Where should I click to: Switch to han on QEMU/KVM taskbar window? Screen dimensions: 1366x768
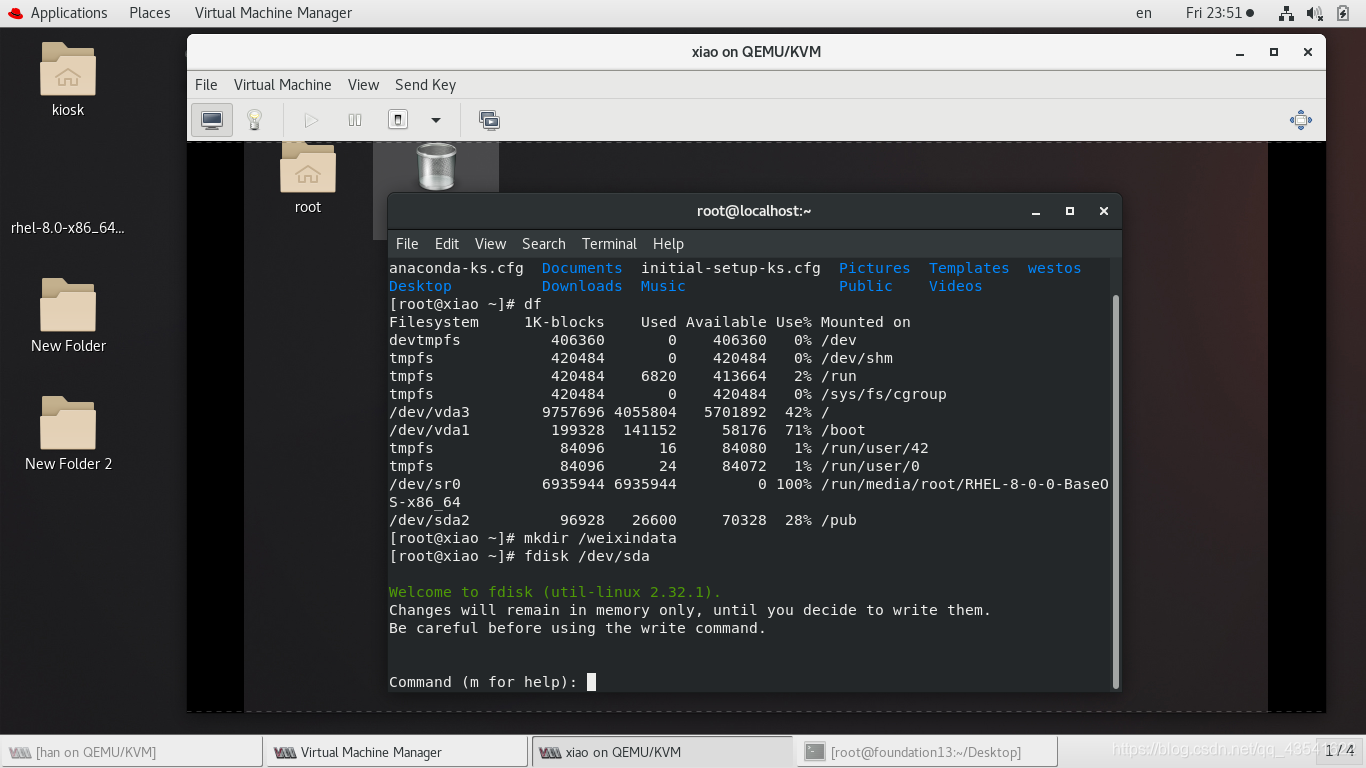tap(132, 752)
